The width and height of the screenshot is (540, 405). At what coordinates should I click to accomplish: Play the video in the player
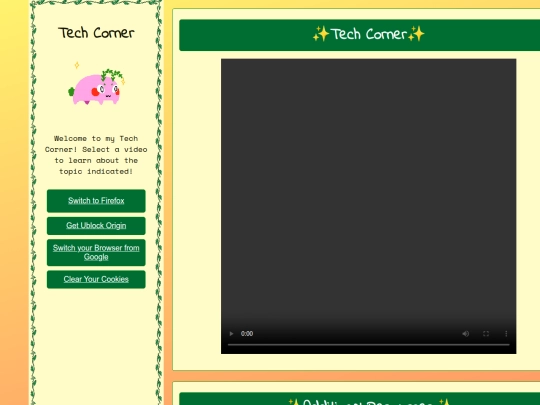231,333
